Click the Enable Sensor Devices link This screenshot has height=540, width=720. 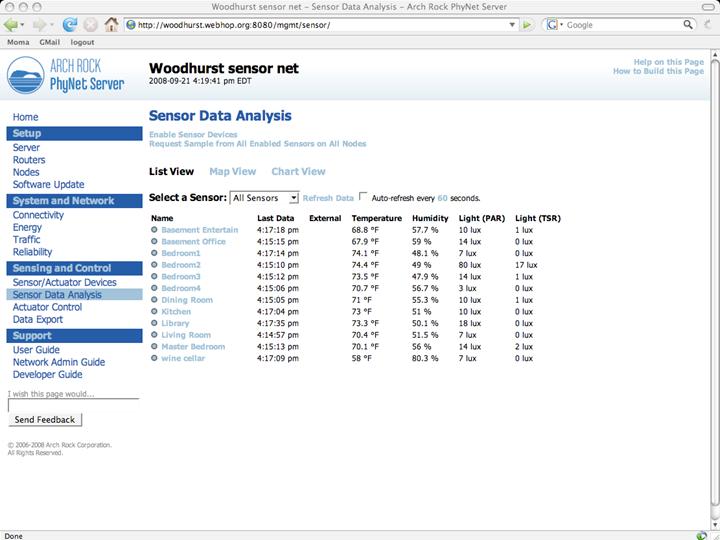coord(193,134)
